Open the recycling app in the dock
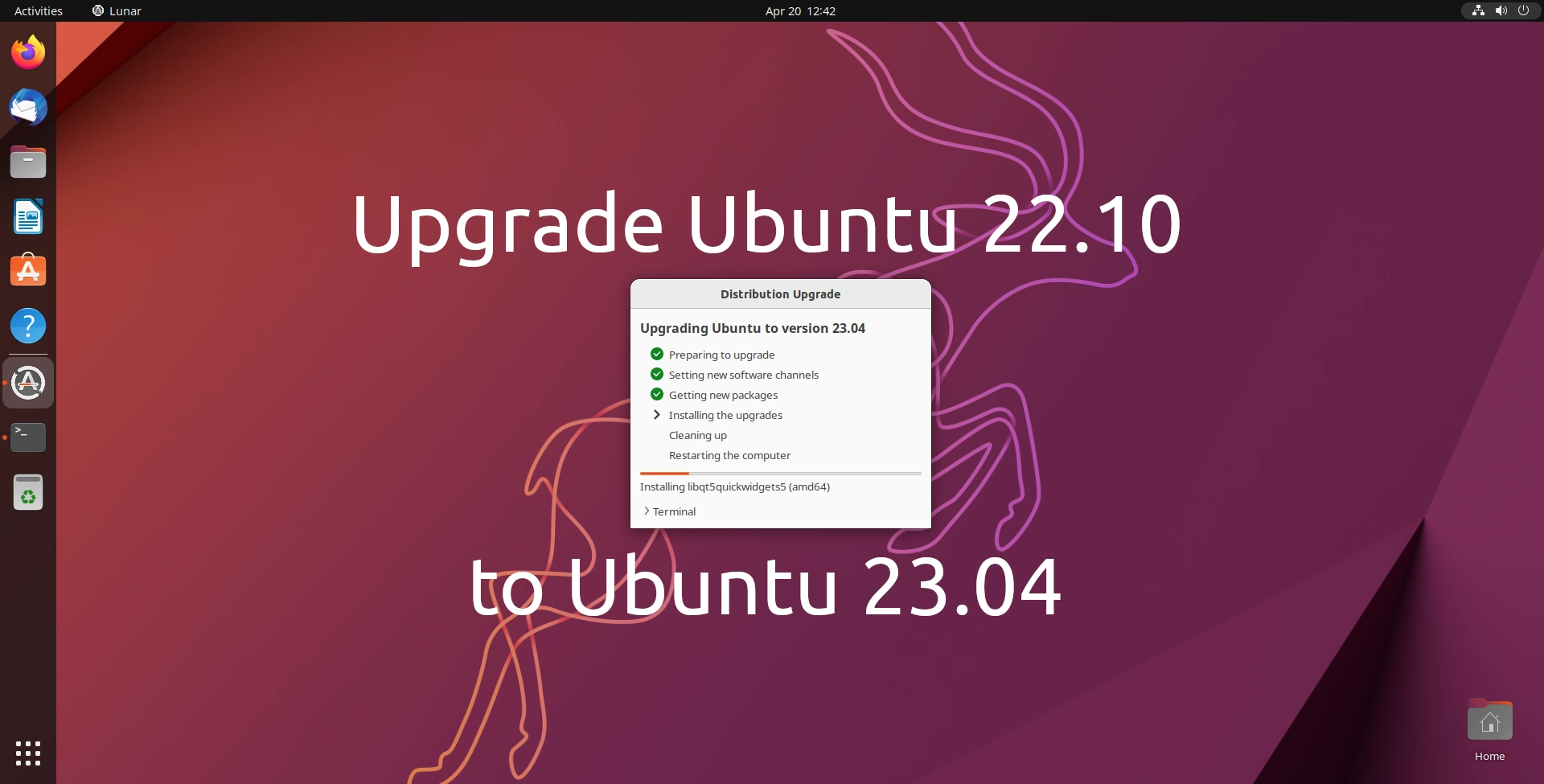The image size is (1544, 784). click(28, 492)
